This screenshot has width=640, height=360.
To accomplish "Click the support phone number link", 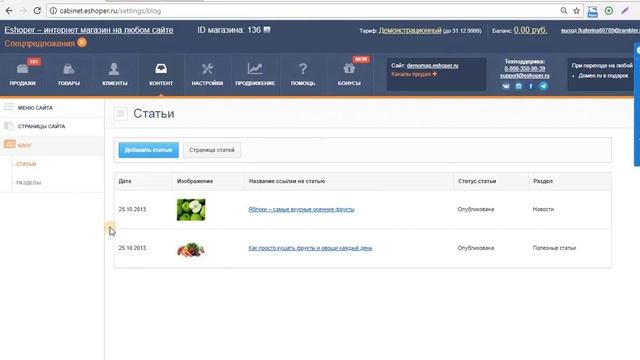I will (x=524, y=69).
